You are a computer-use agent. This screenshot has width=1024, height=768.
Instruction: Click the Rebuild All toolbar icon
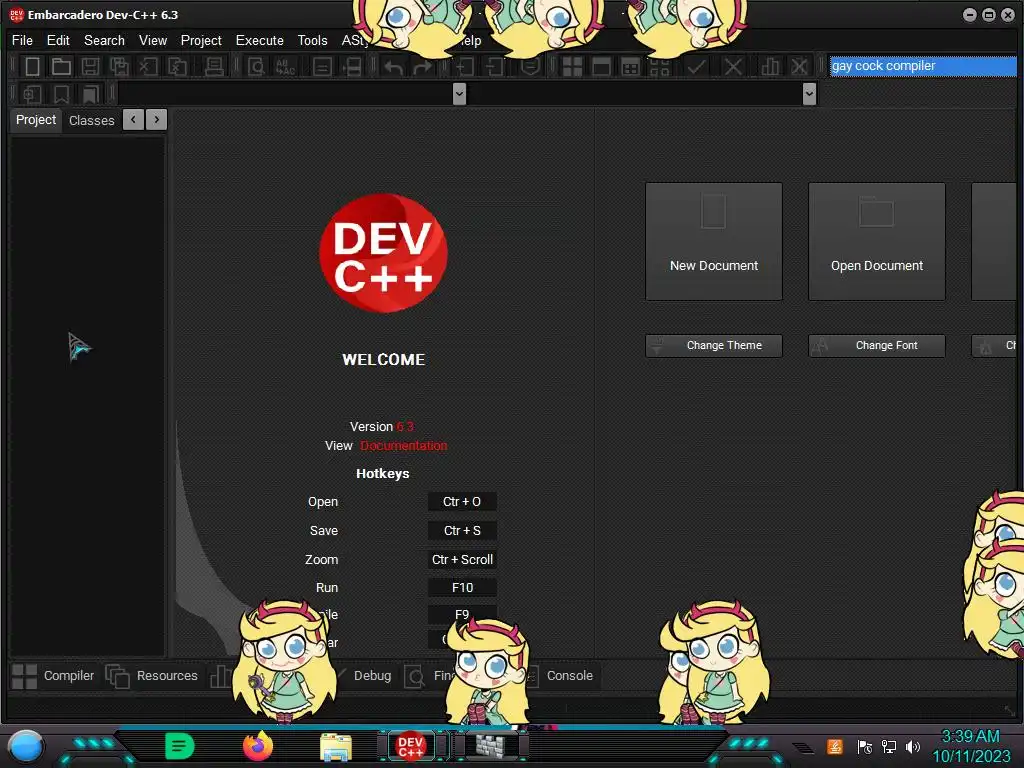[x=660, y=67]
